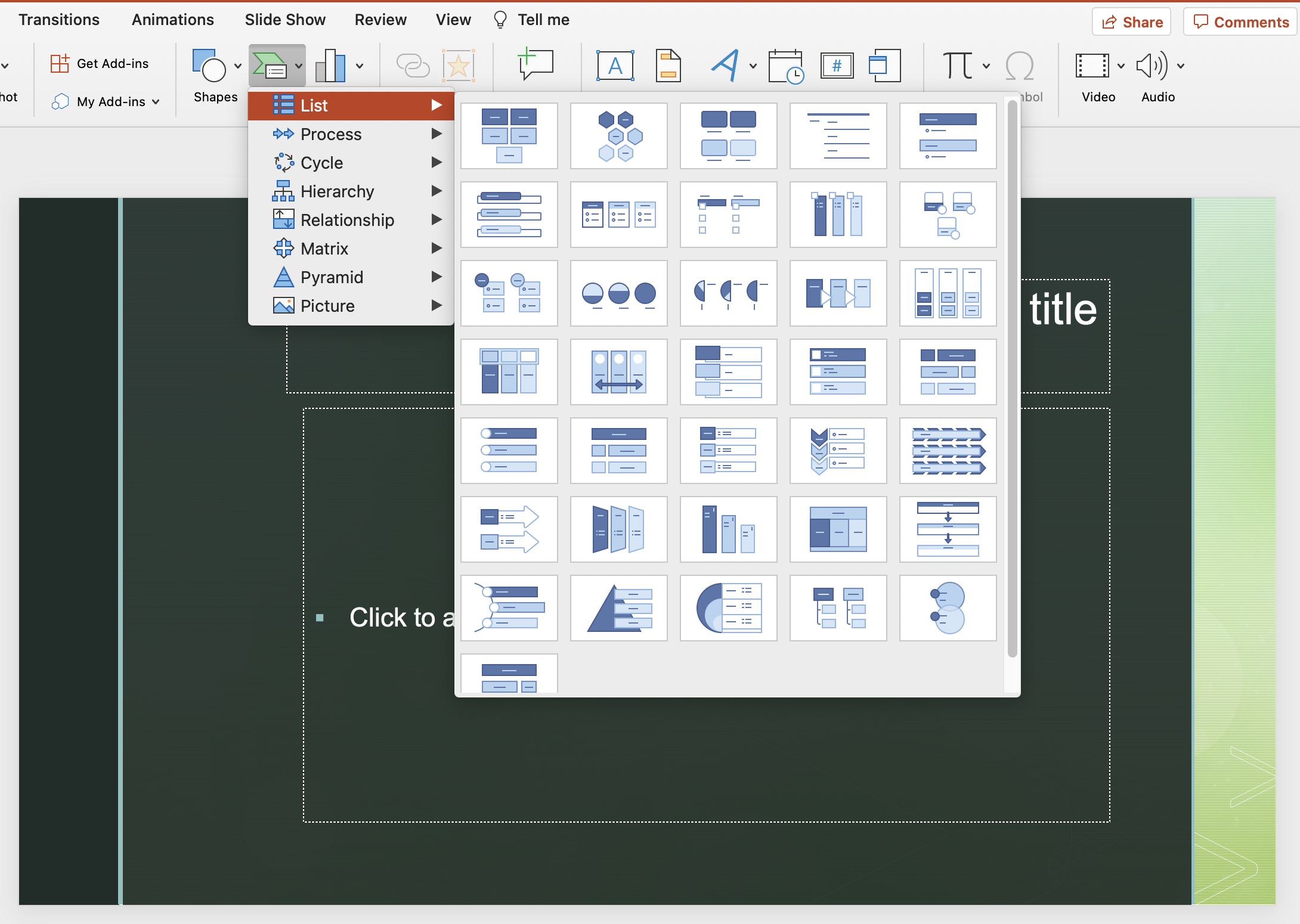The image size is (1300, 924).
Task: Click the SmartArt graphic button
Action: click(270, 66)
